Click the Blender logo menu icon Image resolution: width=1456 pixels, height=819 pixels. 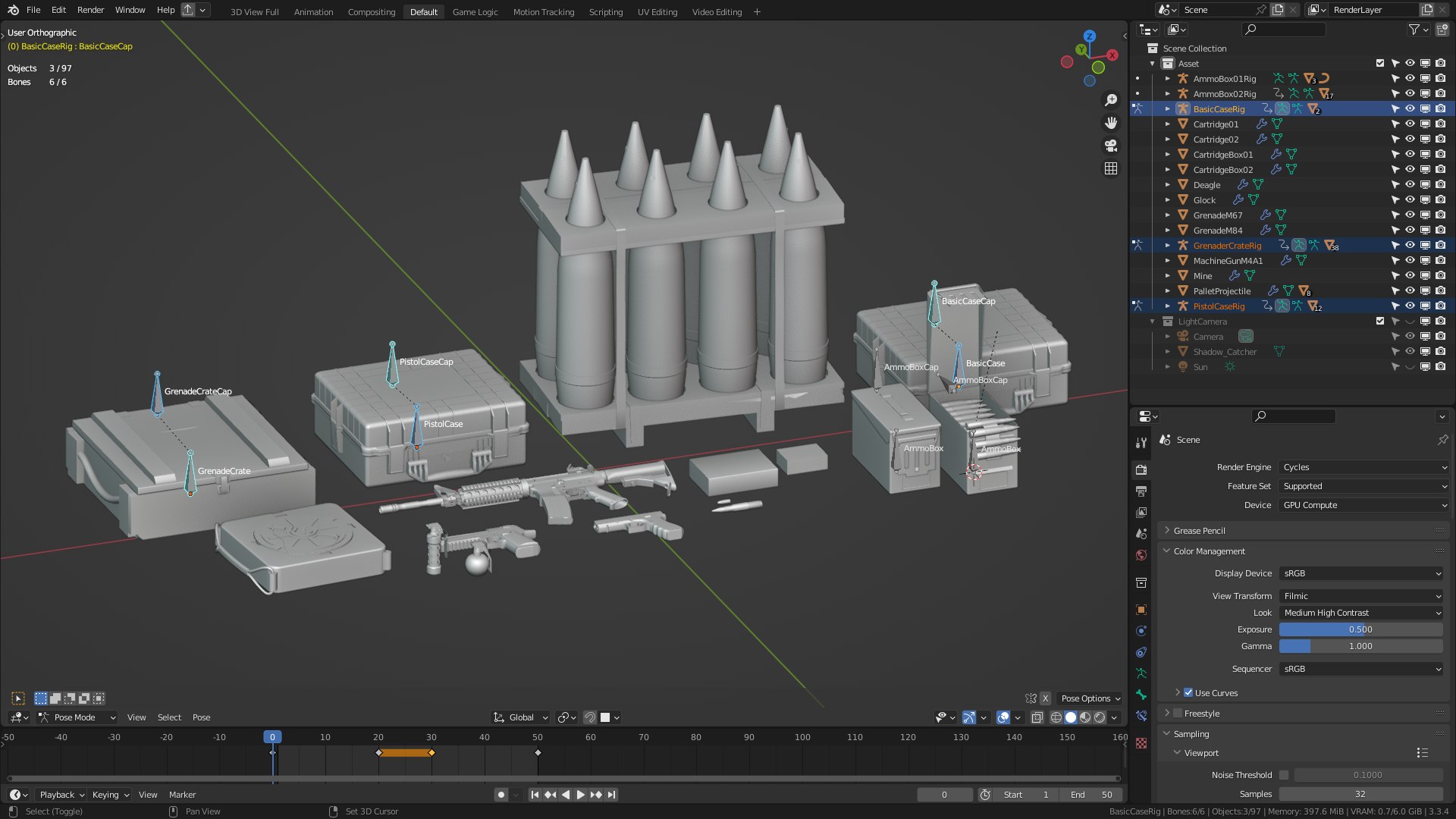pos(13,10)
